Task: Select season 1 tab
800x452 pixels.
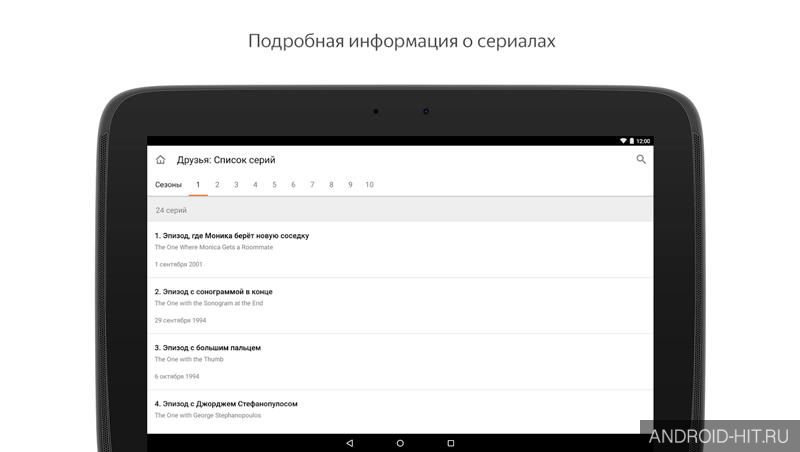Action: [198, 185]
